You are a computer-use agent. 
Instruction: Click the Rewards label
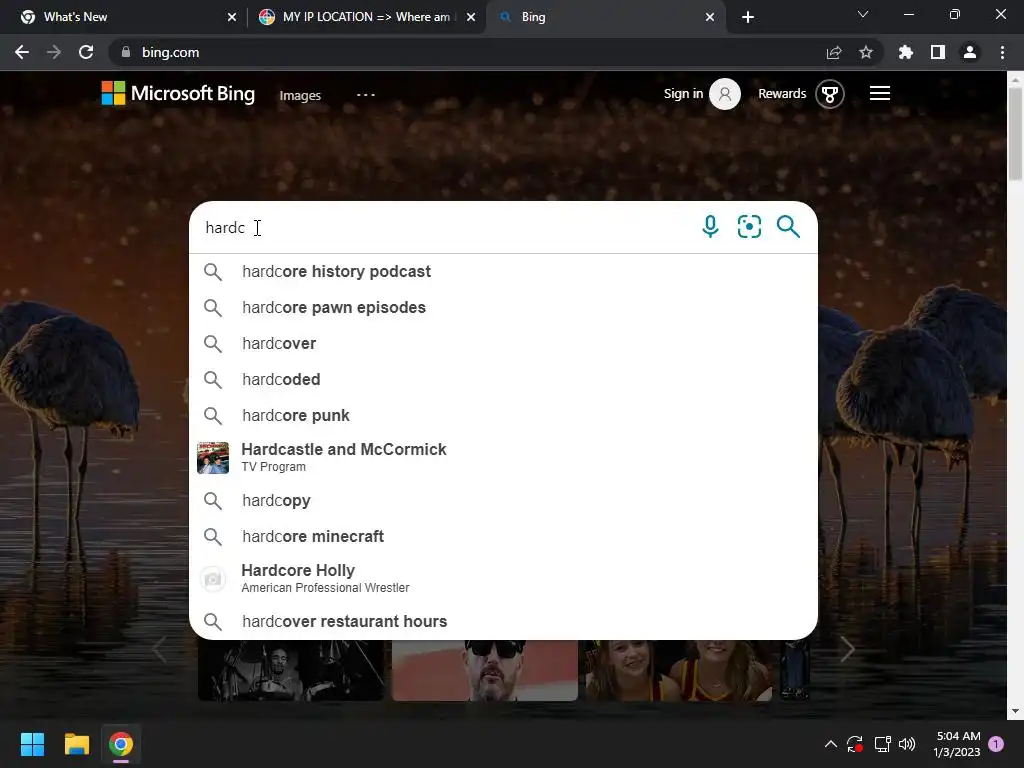point(782,94)
